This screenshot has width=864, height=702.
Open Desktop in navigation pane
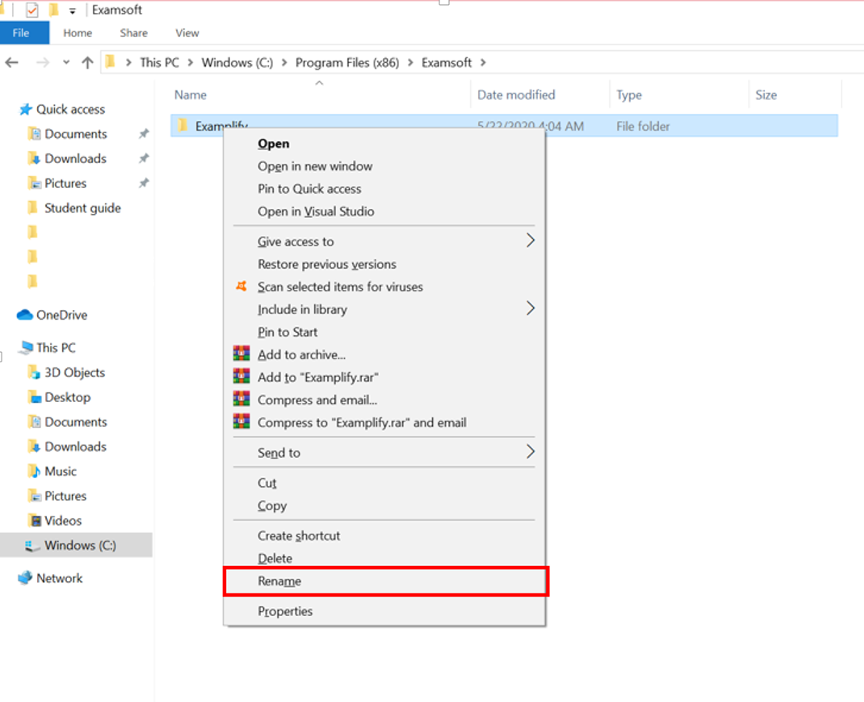pos(67,397)
